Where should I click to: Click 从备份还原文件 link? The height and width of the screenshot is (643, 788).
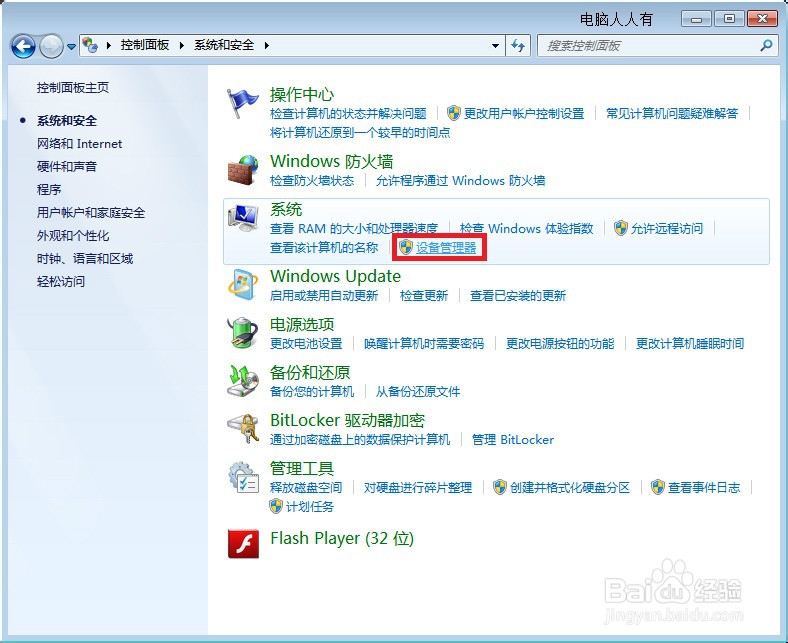point(418,391)
